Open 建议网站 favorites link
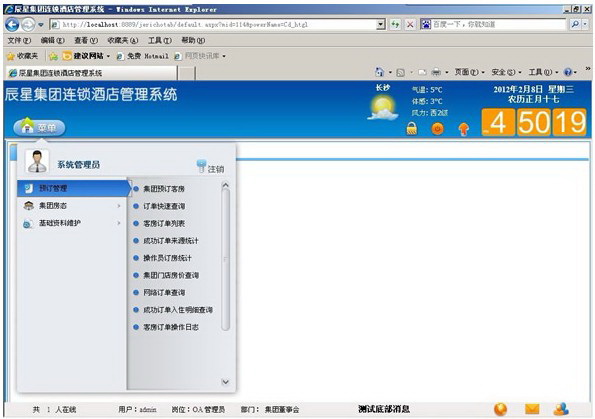595x419 pixels. tap(87, 56)
